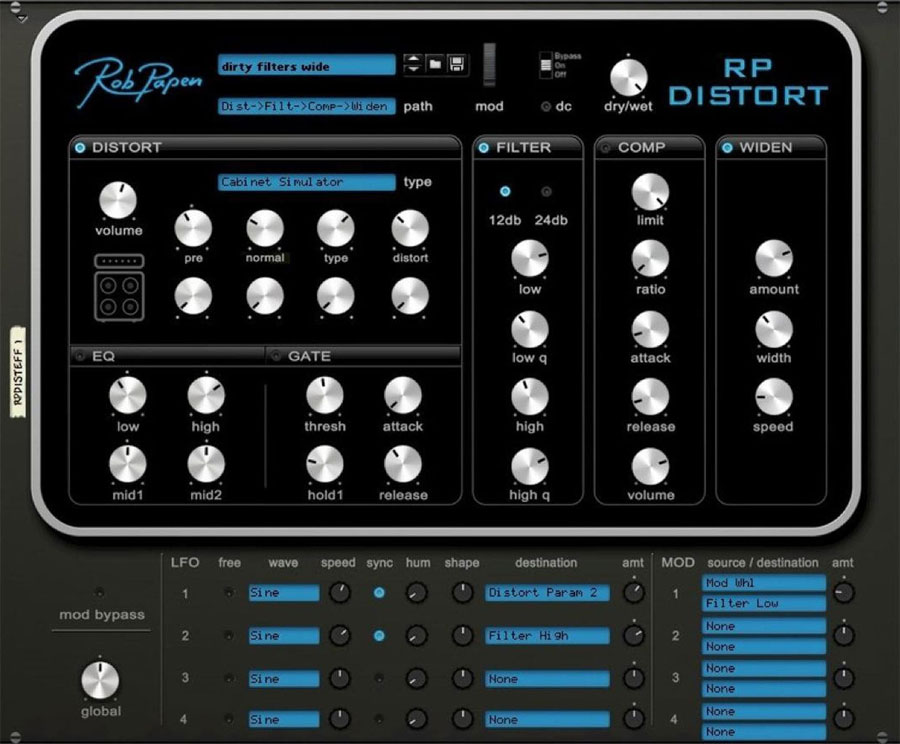The height and width of the screenshot is (744, 900).
Task: Open LFO 4 wave Sine dropdown
Action: tap(284, 719)
